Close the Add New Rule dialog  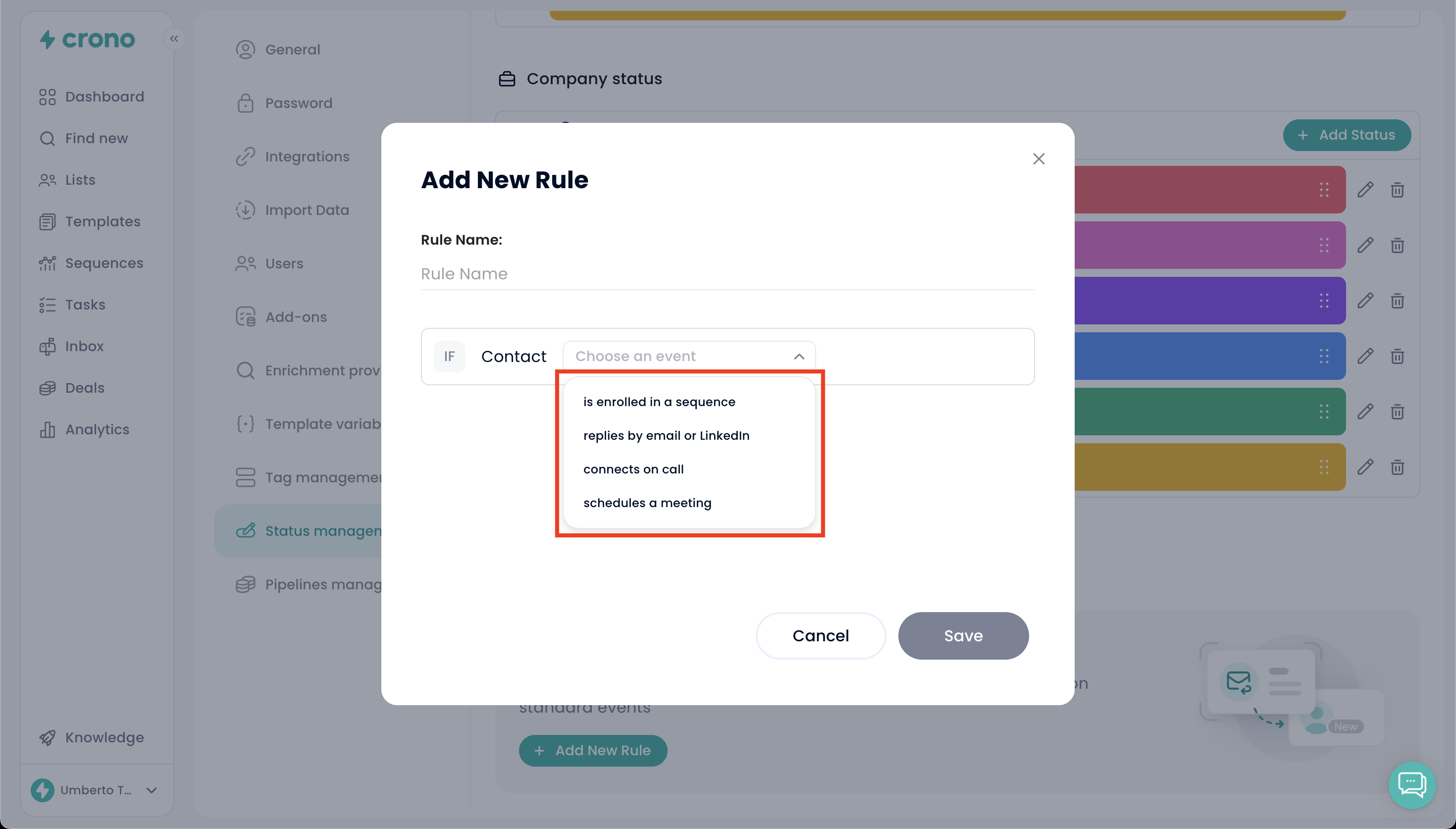(1038, 159)
